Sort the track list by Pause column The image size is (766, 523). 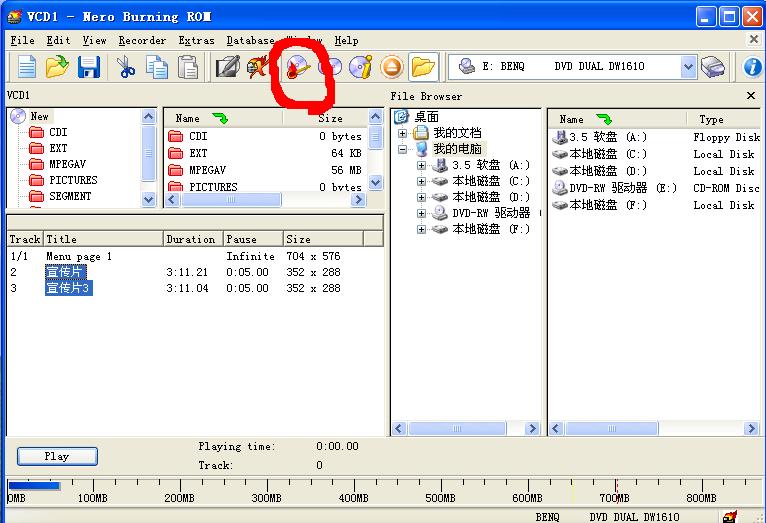(x=253, y=239)
